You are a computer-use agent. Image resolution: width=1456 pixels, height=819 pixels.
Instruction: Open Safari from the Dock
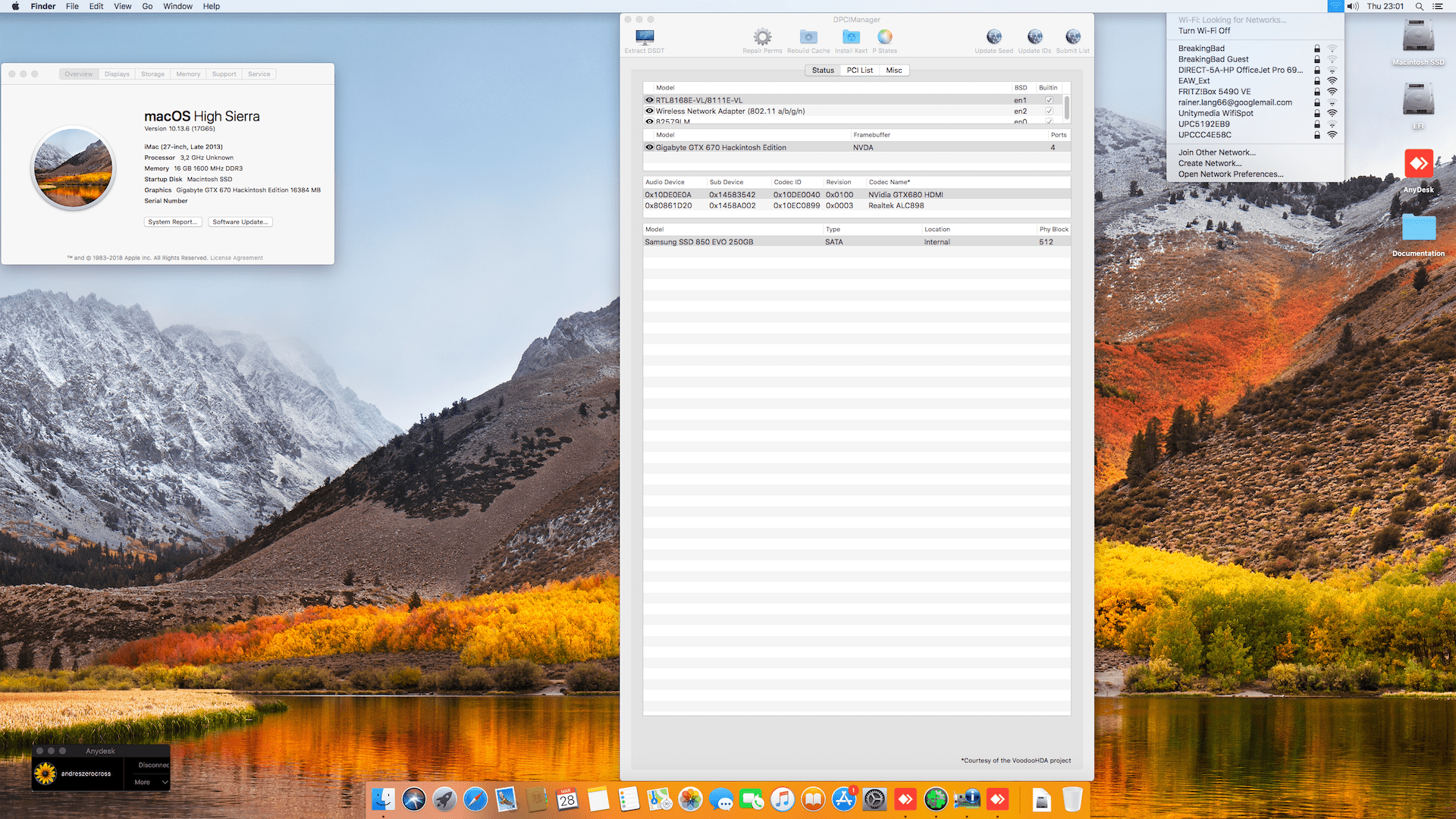point(475,799)
